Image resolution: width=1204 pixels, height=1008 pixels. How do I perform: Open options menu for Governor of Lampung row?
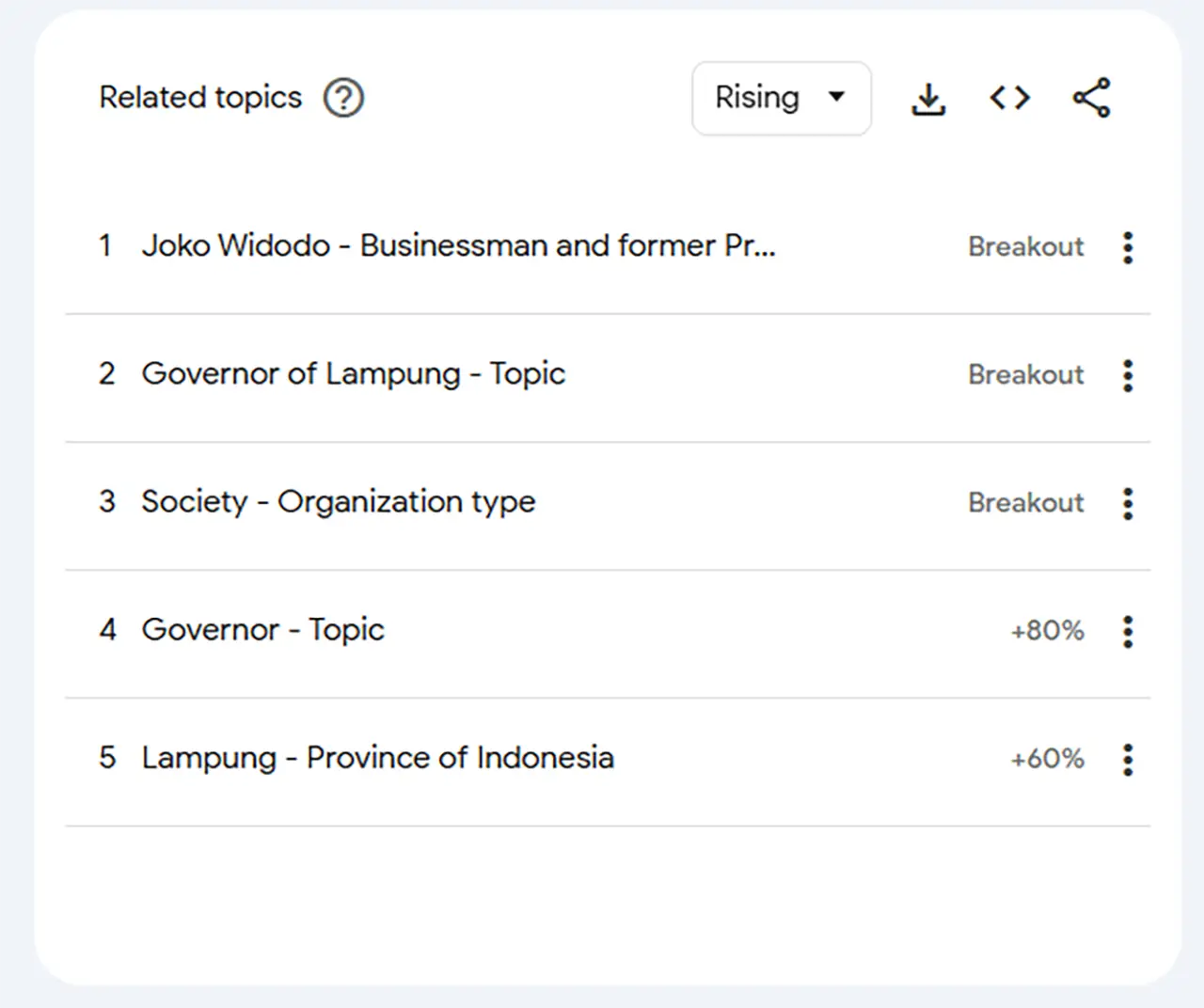(1127, 375)
